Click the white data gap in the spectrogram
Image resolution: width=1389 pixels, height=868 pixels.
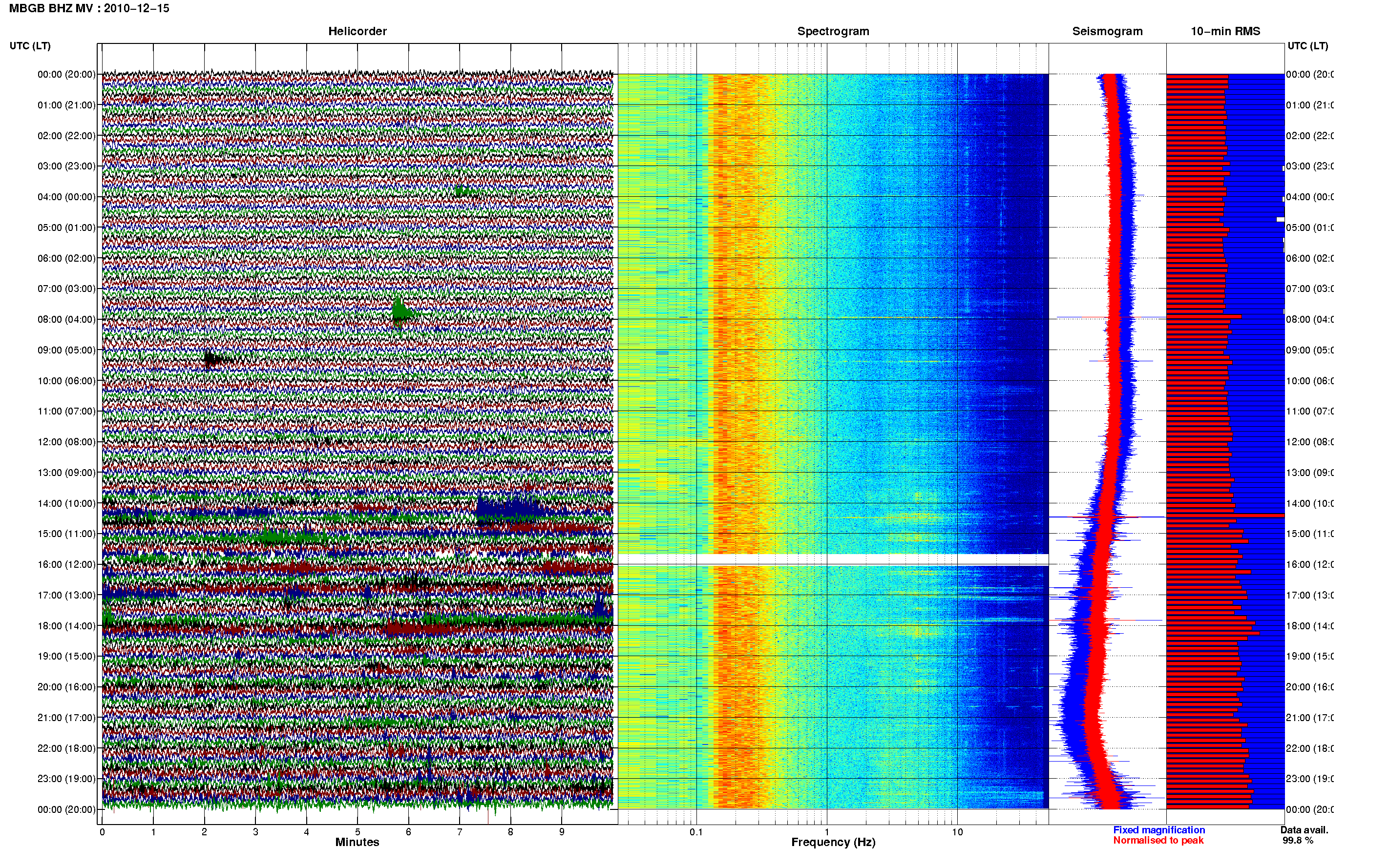click(833, 560)
